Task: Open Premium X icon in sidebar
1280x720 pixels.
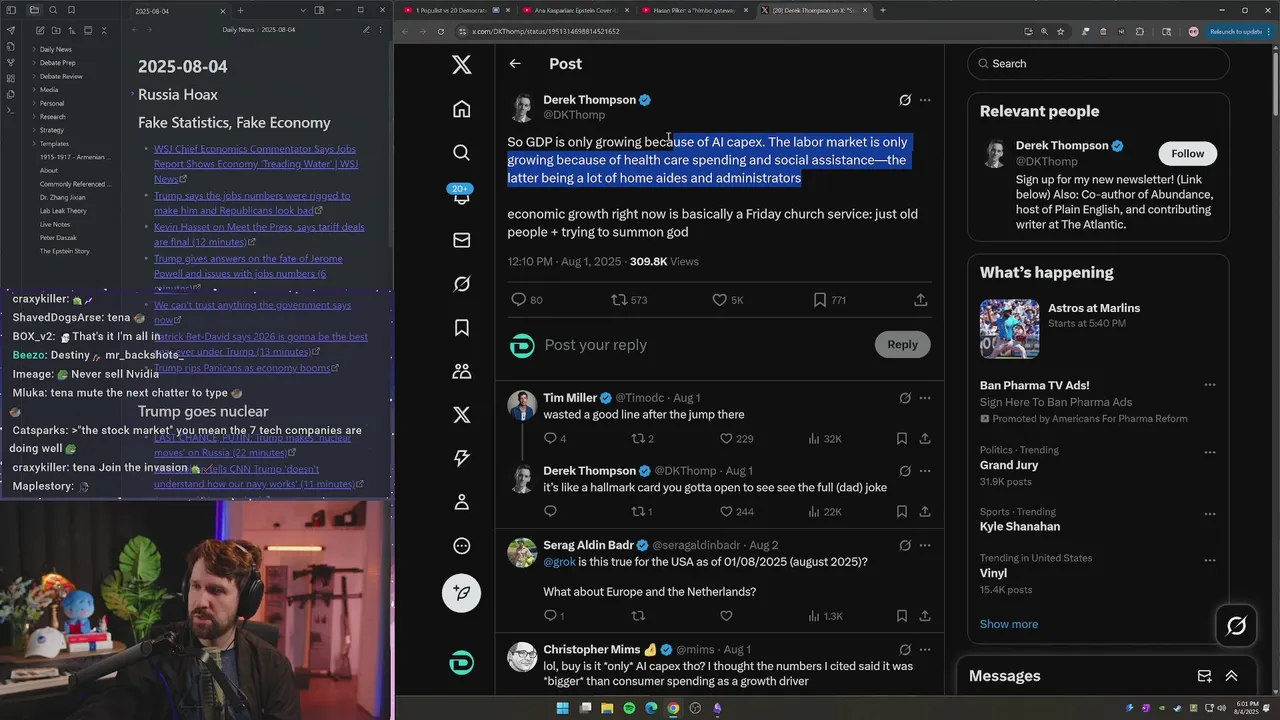Action: 461,415
